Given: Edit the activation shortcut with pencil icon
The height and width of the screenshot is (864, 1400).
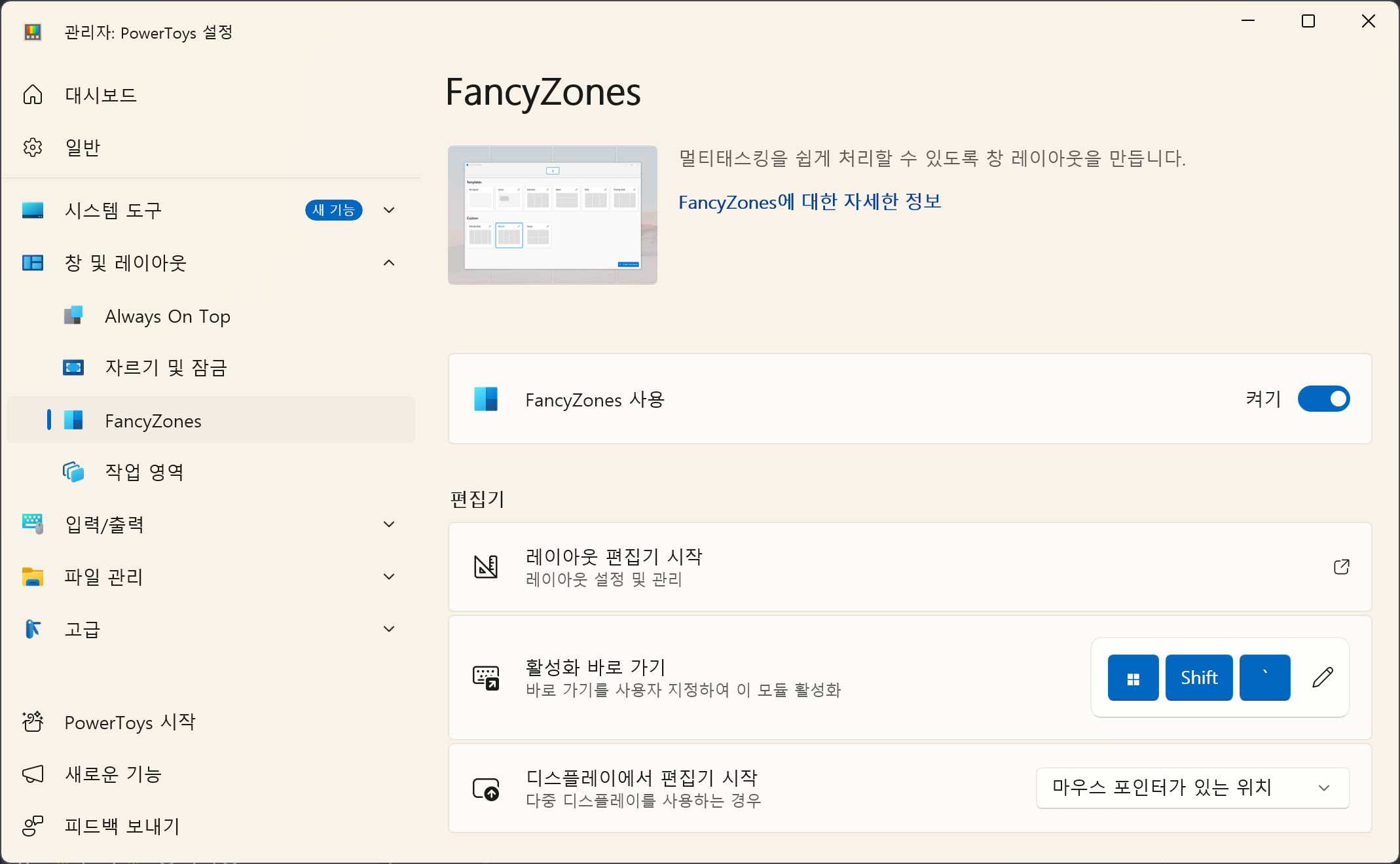Looking at the screenshot, I should (1323, 677).
